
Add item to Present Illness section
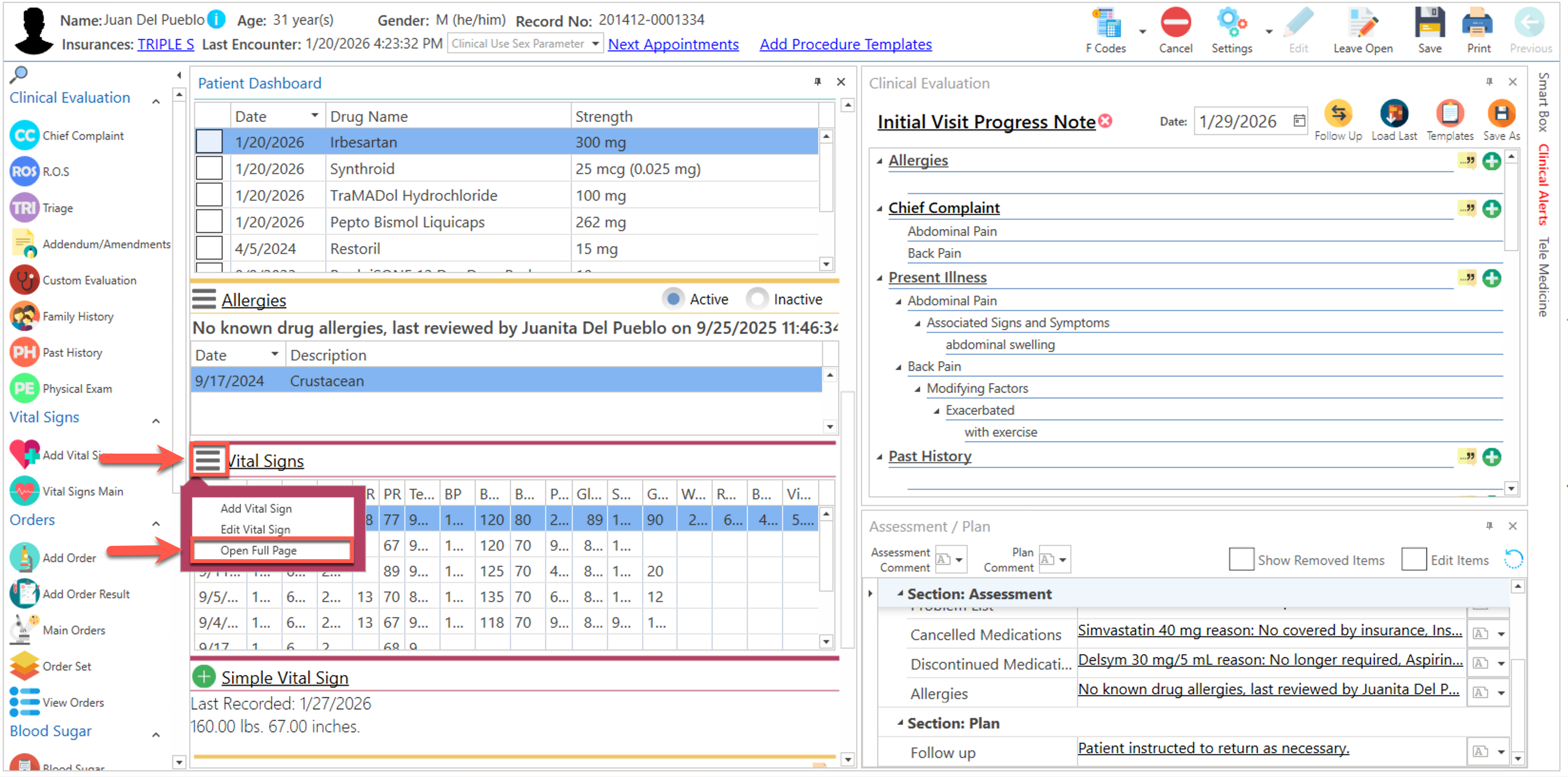pos(1491,279)
